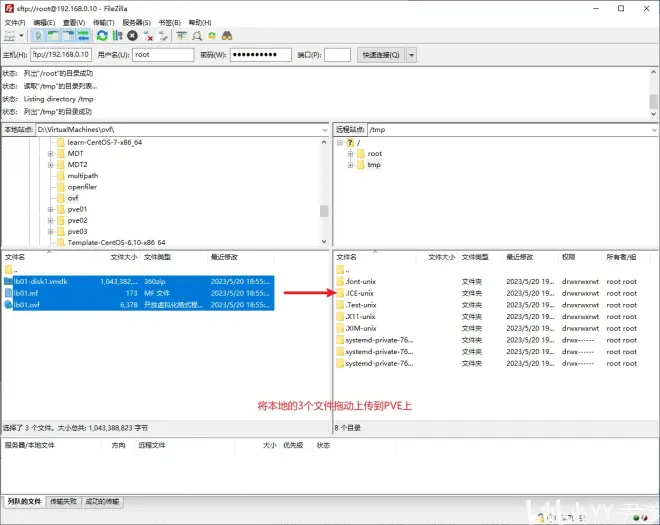
Task: Sort remote files by 所有者/组 column
Action: click(621, 257)
